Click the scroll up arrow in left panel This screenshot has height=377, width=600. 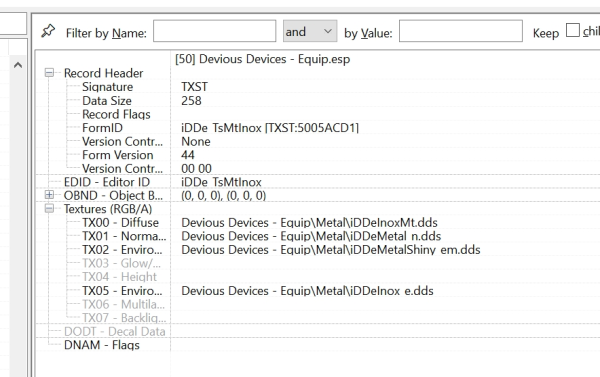tap(18, 65)
